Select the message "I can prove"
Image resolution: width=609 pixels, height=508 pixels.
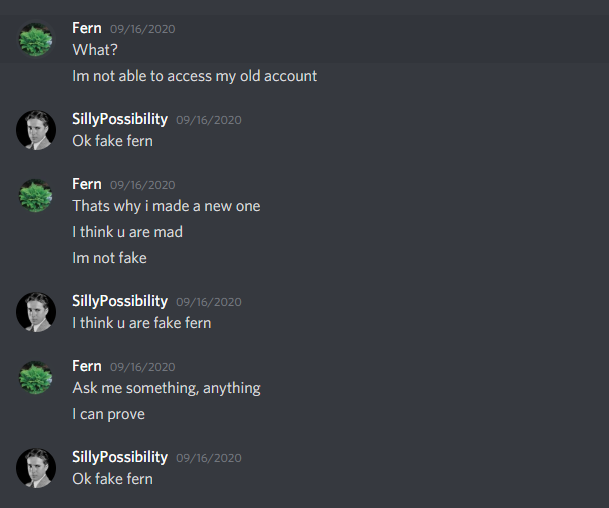108,414
